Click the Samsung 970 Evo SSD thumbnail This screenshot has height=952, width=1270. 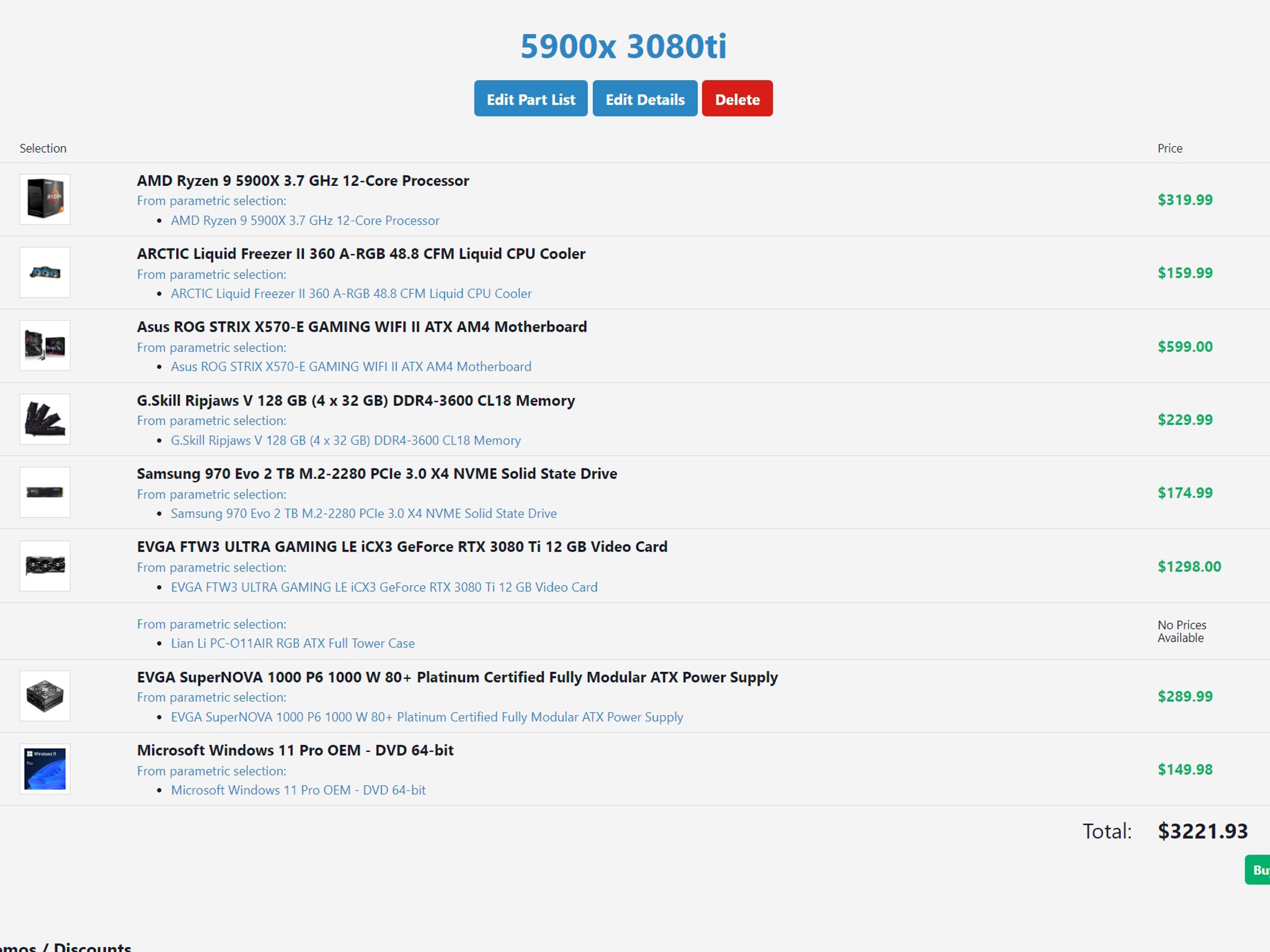point(45,492)
